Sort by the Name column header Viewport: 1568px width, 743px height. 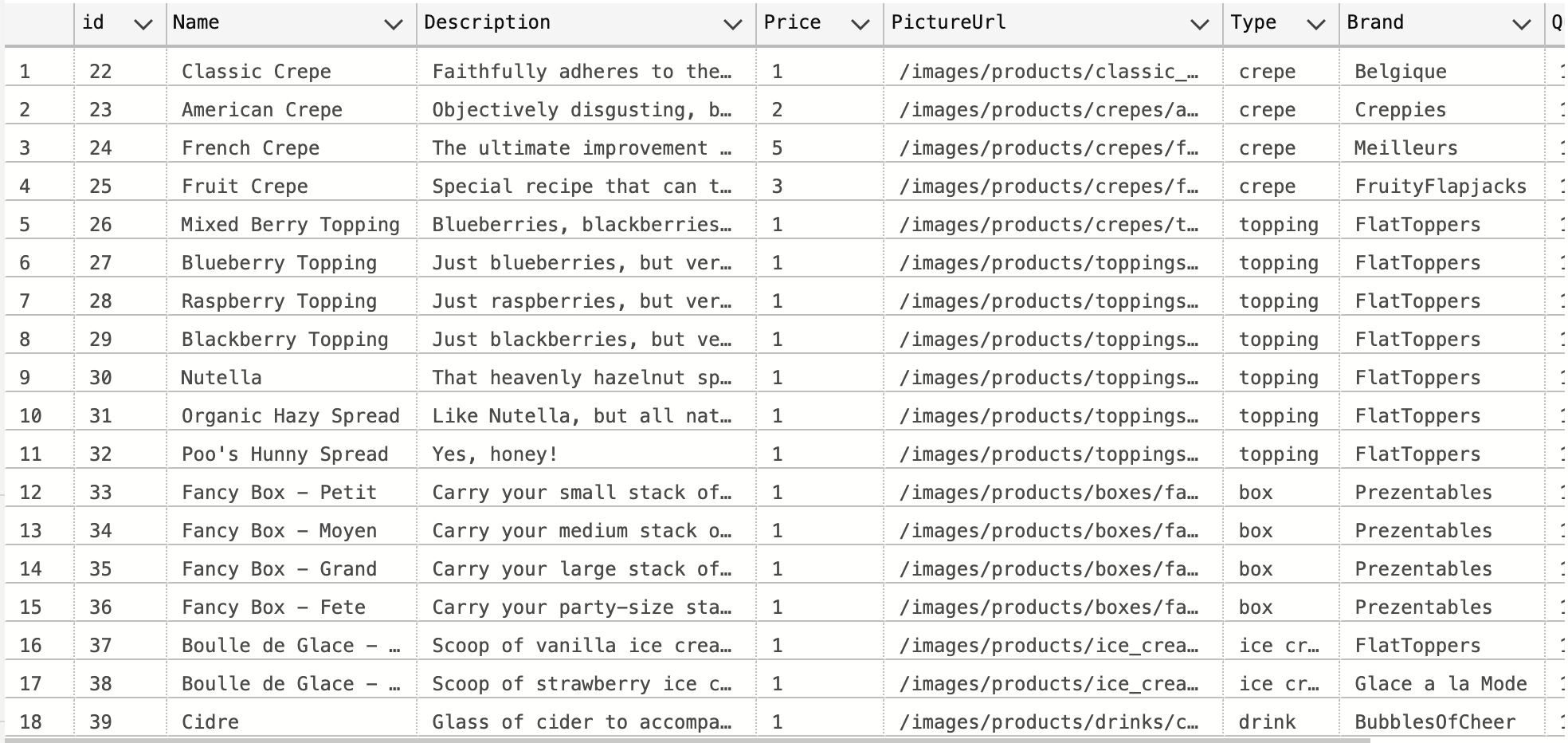(x=196, y=22)
